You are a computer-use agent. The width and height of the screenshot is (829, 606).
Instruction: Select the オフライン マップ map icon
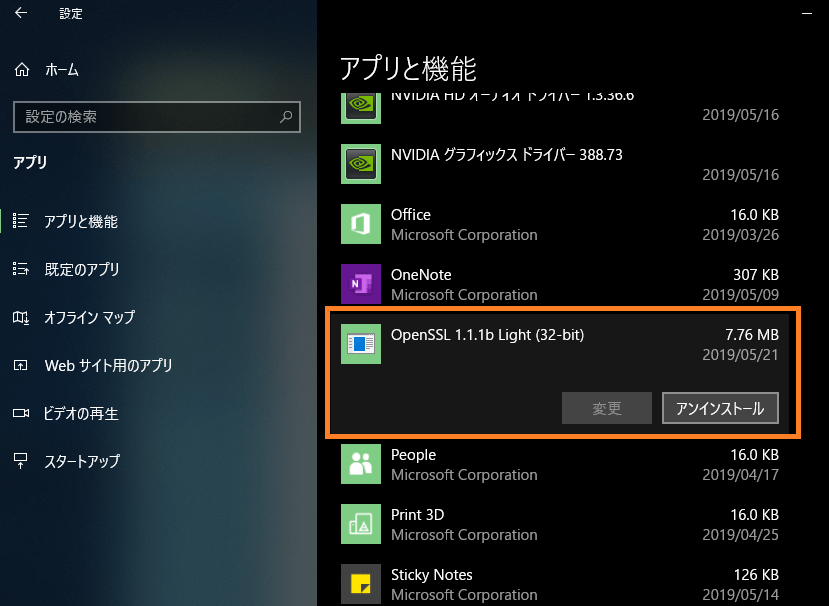point(21,317)
